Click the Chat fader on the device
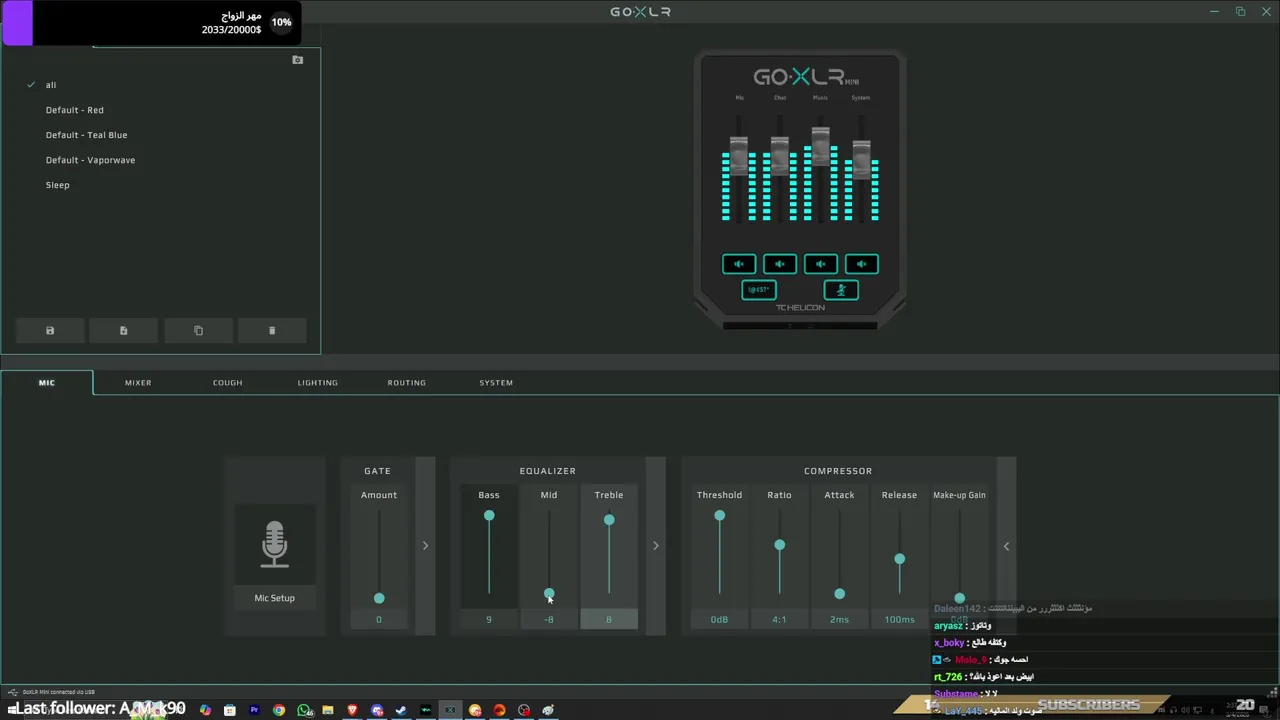The width and height of the screenshot is (1280, 720). click(x=780, y=156)
